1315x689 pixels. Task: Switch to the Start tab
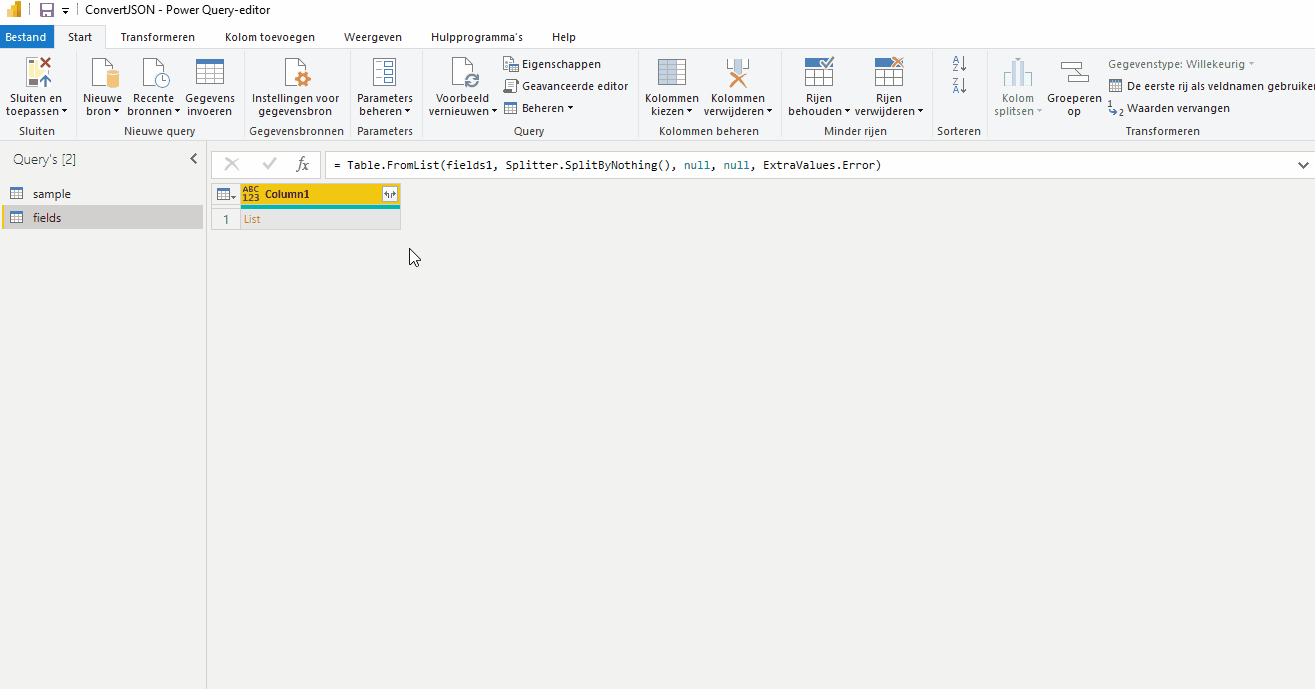coord(80,37)
